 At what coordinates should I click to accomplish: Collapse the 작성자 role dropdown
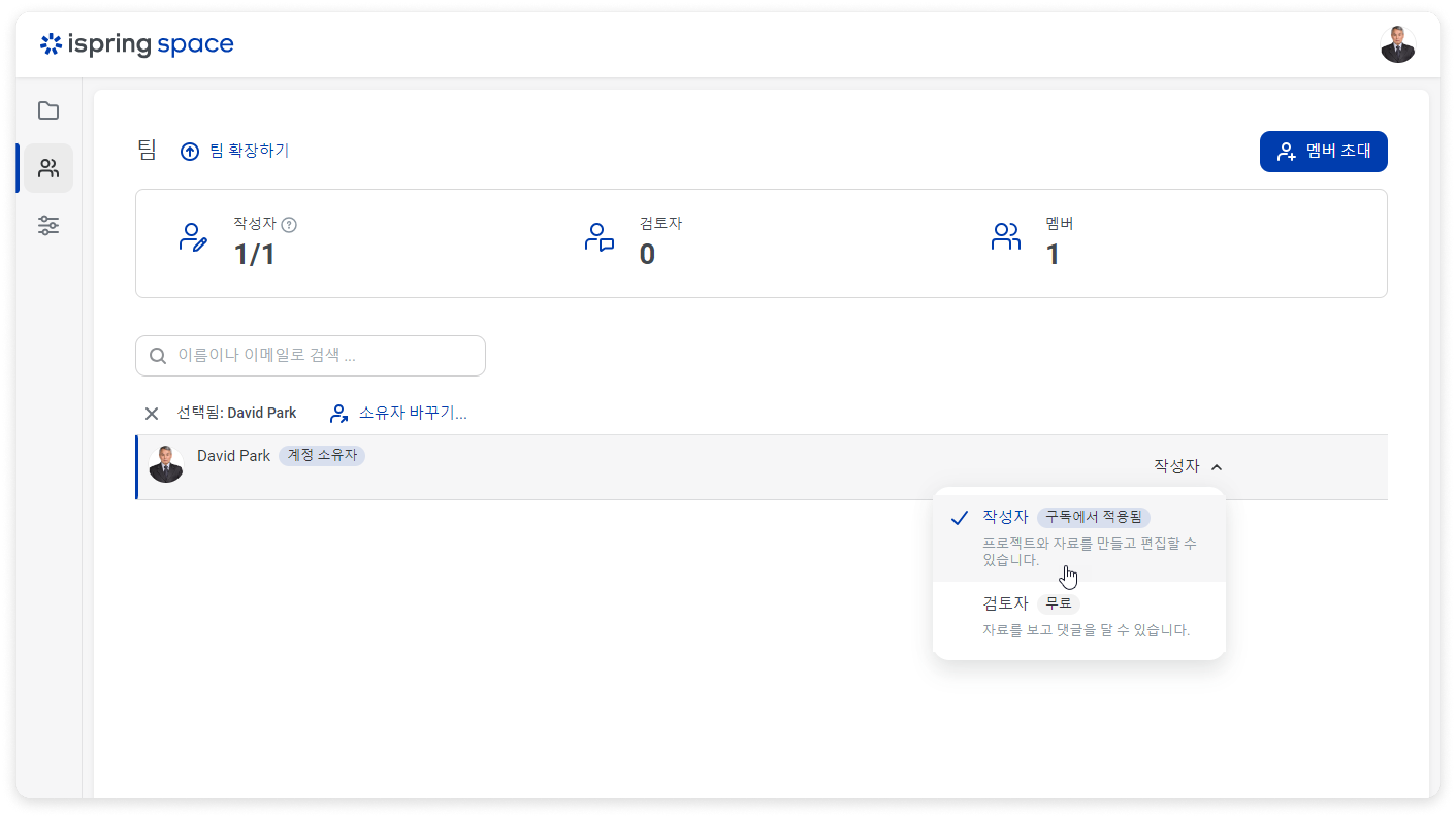point(1188,467)
